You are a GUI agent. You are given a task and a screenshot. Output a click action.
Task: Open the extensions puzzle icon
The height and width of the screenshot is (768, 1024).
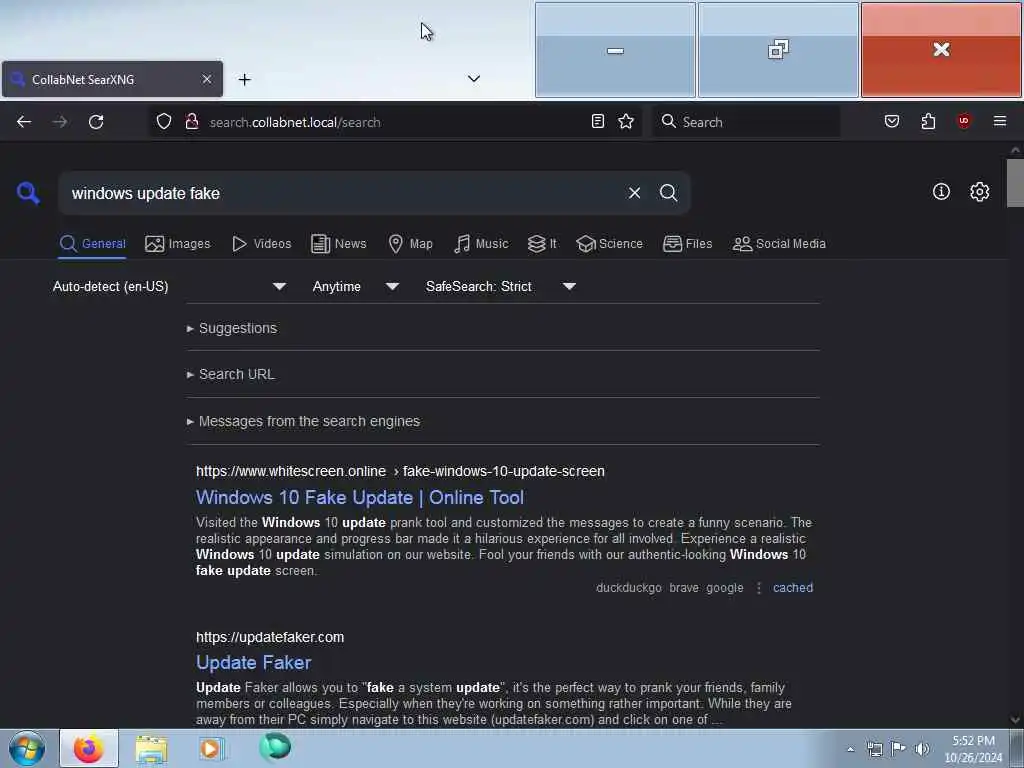pyautogui.click(x=928, y=121)
